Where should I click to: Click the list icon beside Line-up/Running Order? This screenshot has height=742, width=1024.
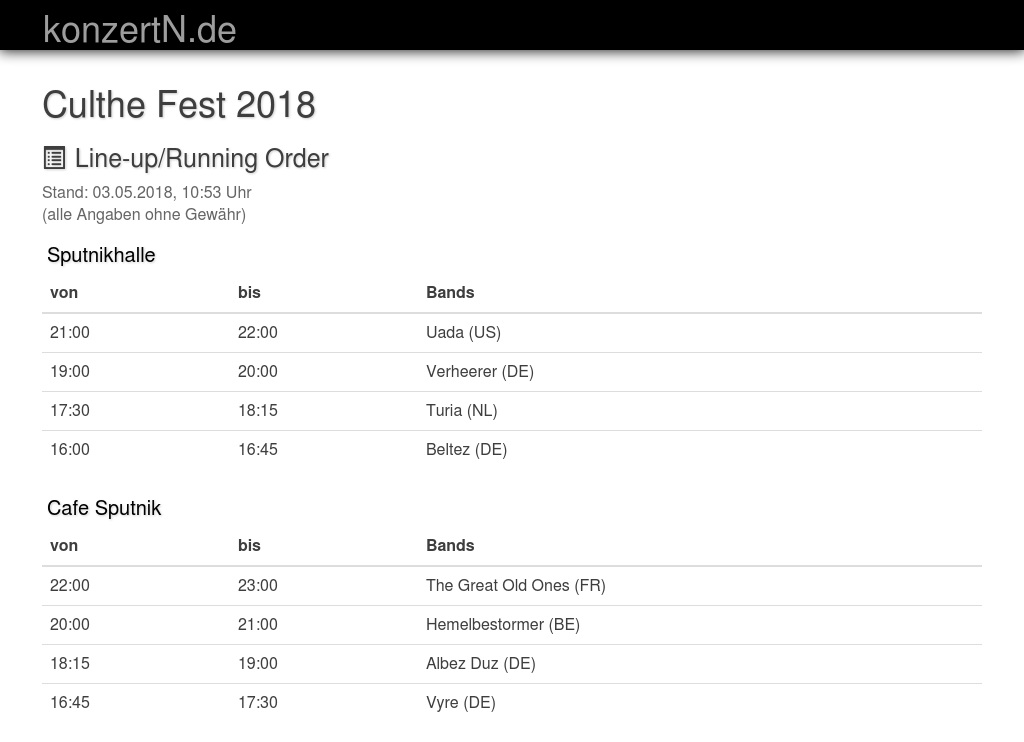coord(54,158)
